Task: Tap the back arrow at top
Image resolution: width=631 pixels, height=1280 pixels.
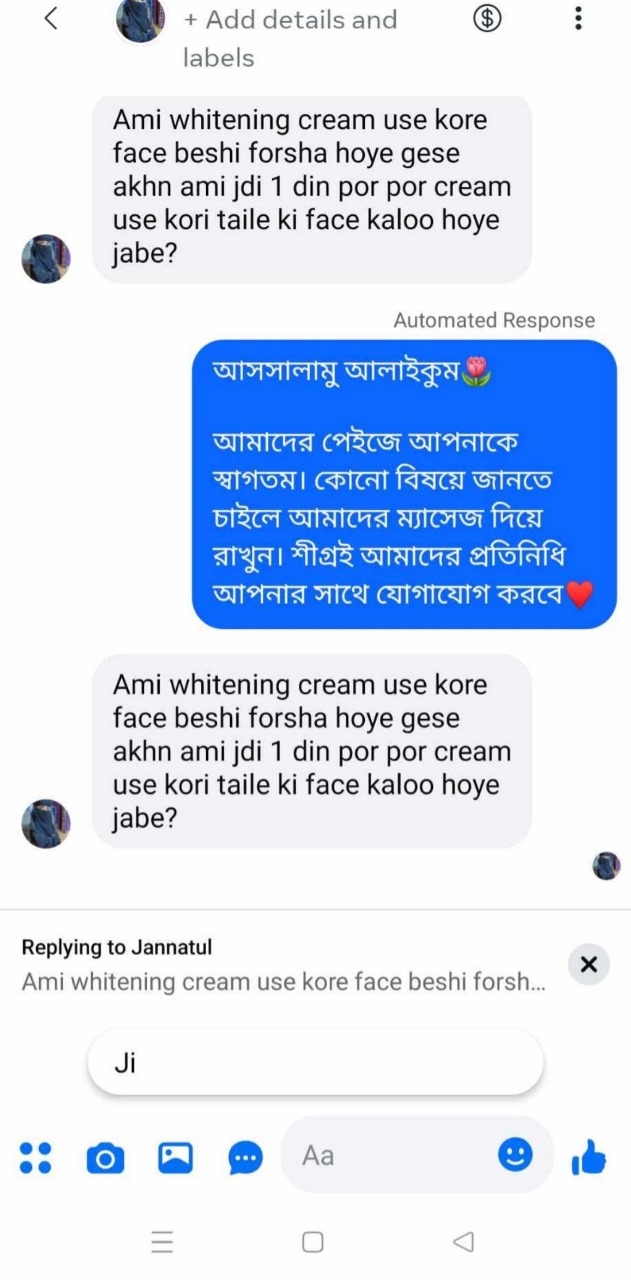Action: (52, 19)
